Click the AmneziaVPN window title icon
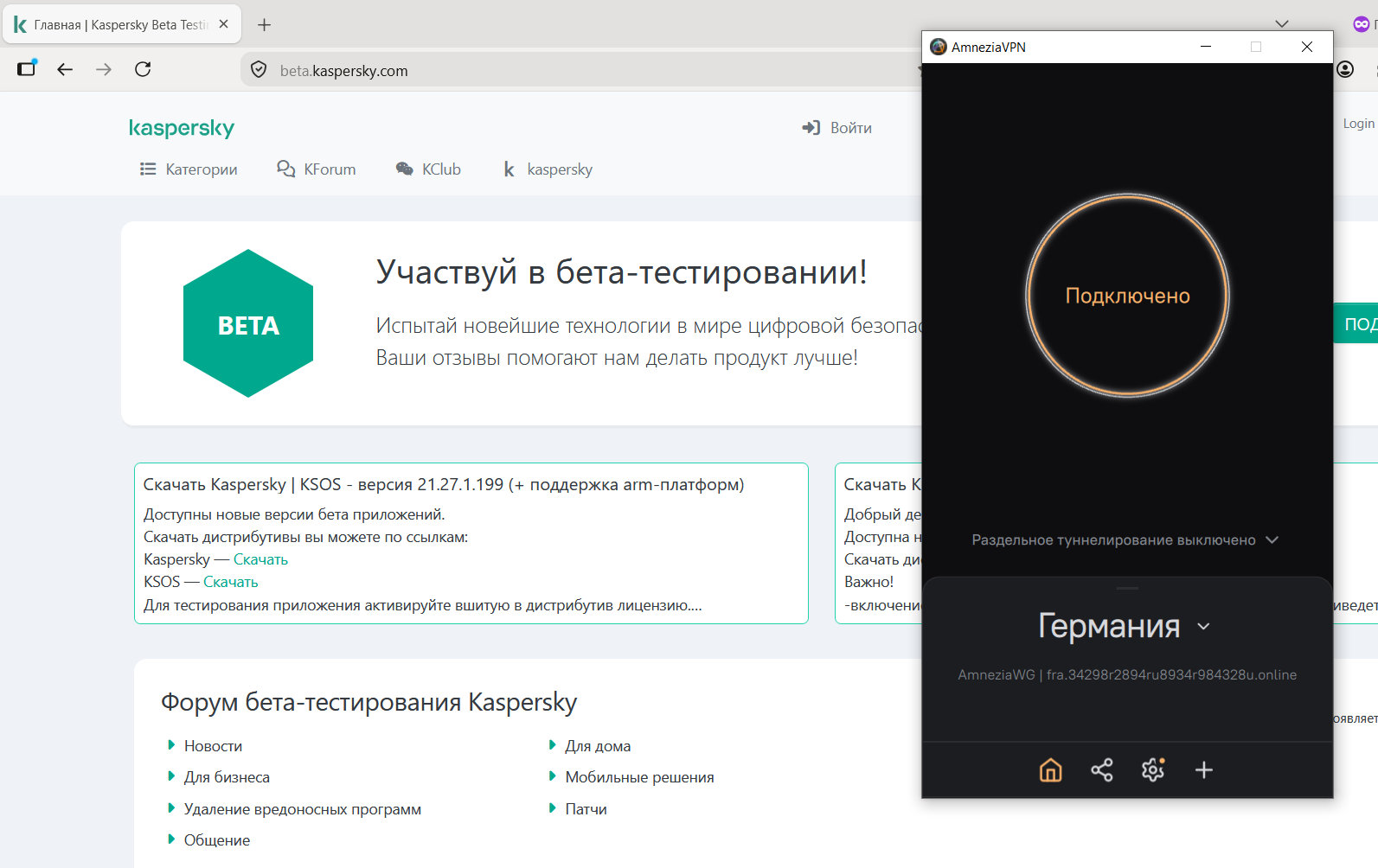 [x=939, y=47]
